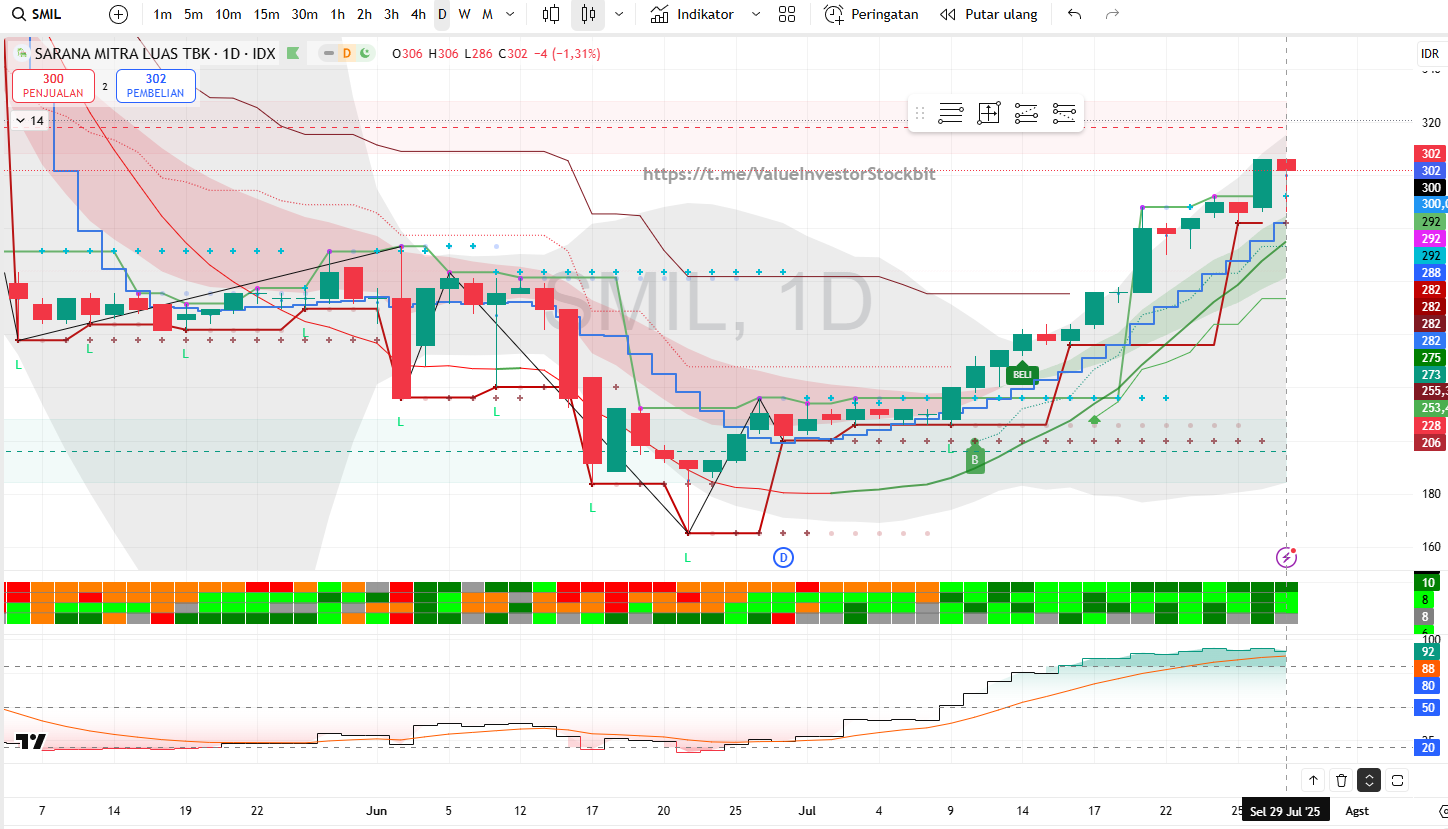Toggle the green moon market status icon

(365, 53)
